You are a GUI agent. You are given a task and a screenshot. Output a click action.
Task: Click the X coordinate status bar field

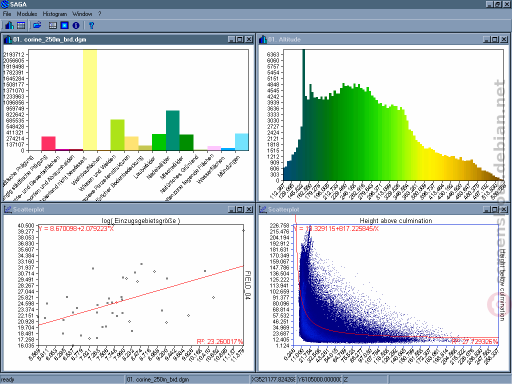click(273, 379)
